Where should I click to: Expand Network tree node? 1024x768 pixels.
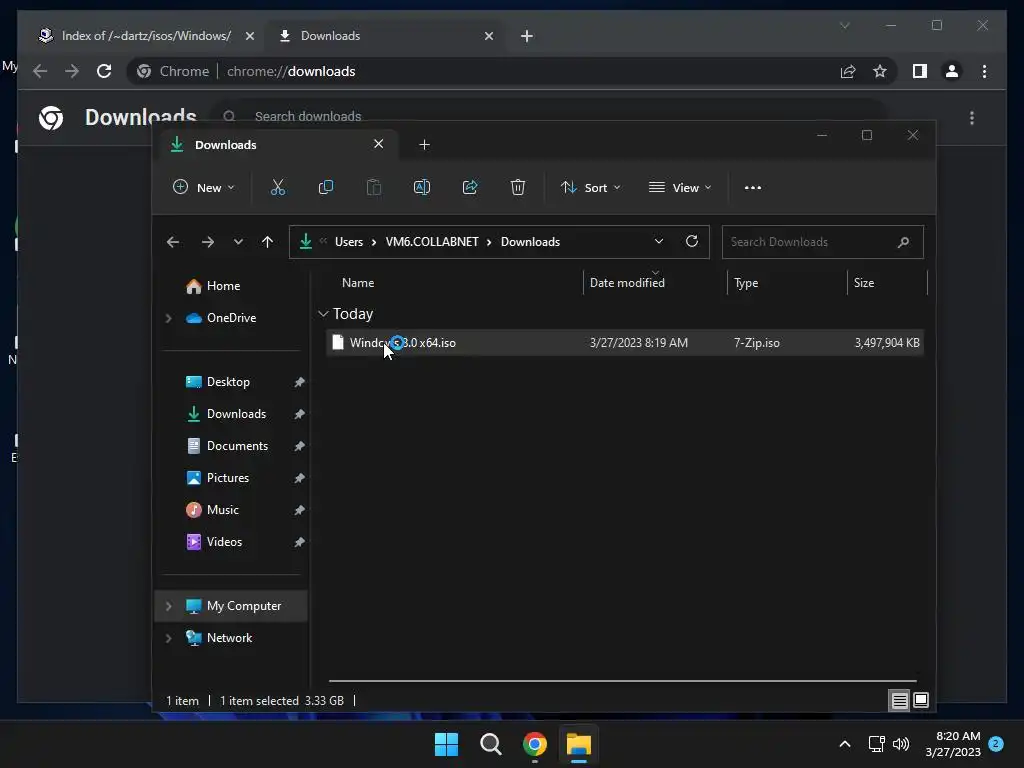168,638
